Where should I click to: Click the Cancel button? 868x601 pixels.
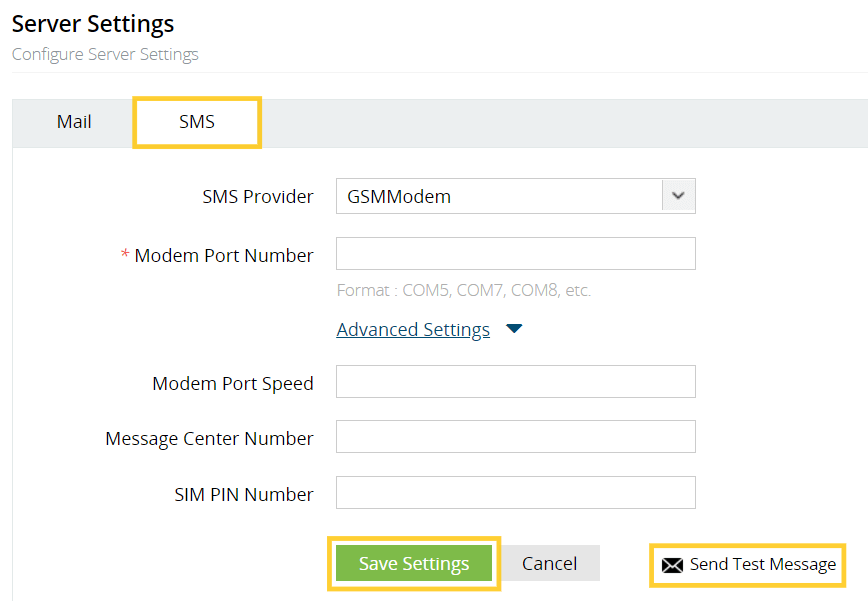[x=549, y=564]
